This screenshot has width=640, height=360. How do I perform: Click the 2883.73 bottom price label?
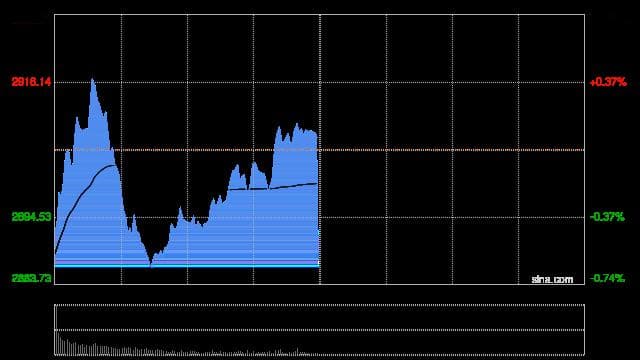31,278
